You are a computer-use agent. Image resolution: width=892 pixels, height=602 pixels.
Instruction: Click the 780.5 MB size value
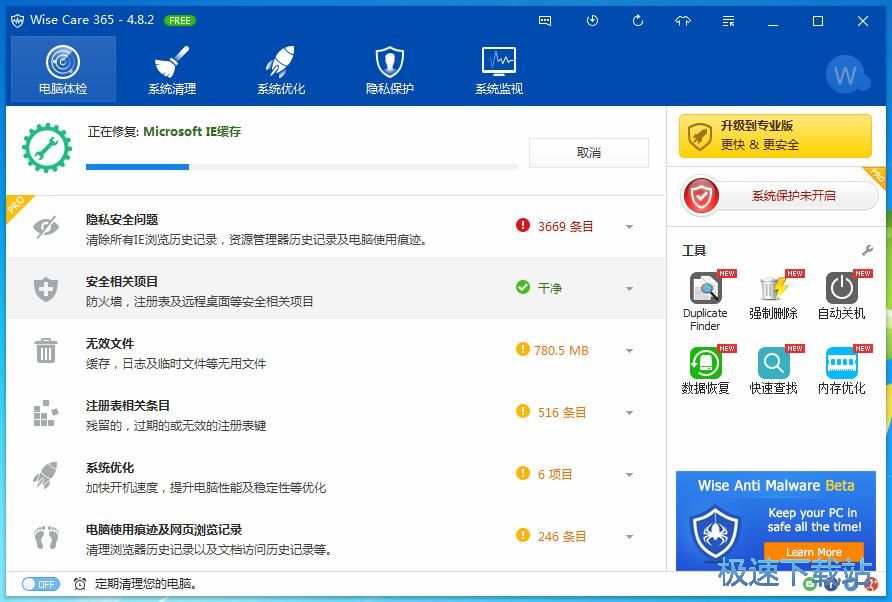pyautogui.click(x=561, y=351)
